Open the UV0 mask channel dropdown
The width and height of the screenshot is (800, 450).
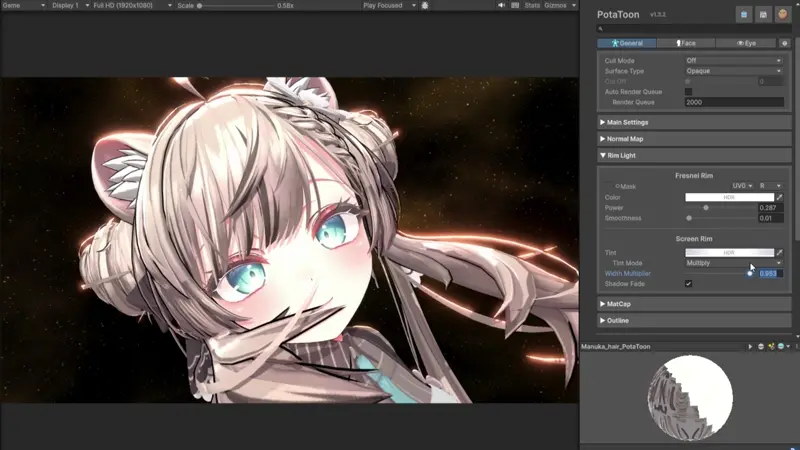[742, 186]
